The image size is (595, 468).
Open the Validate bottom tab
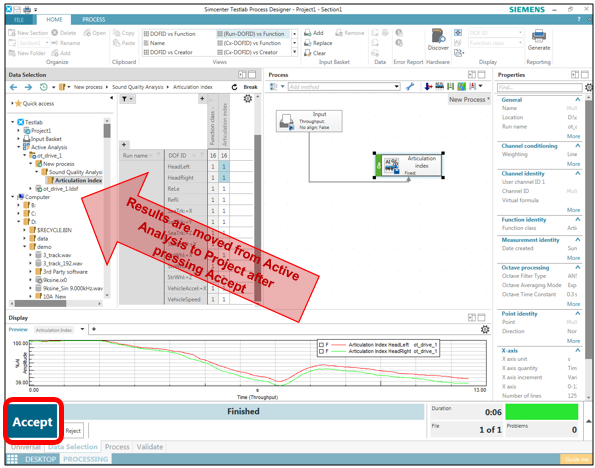coord(150,447)
